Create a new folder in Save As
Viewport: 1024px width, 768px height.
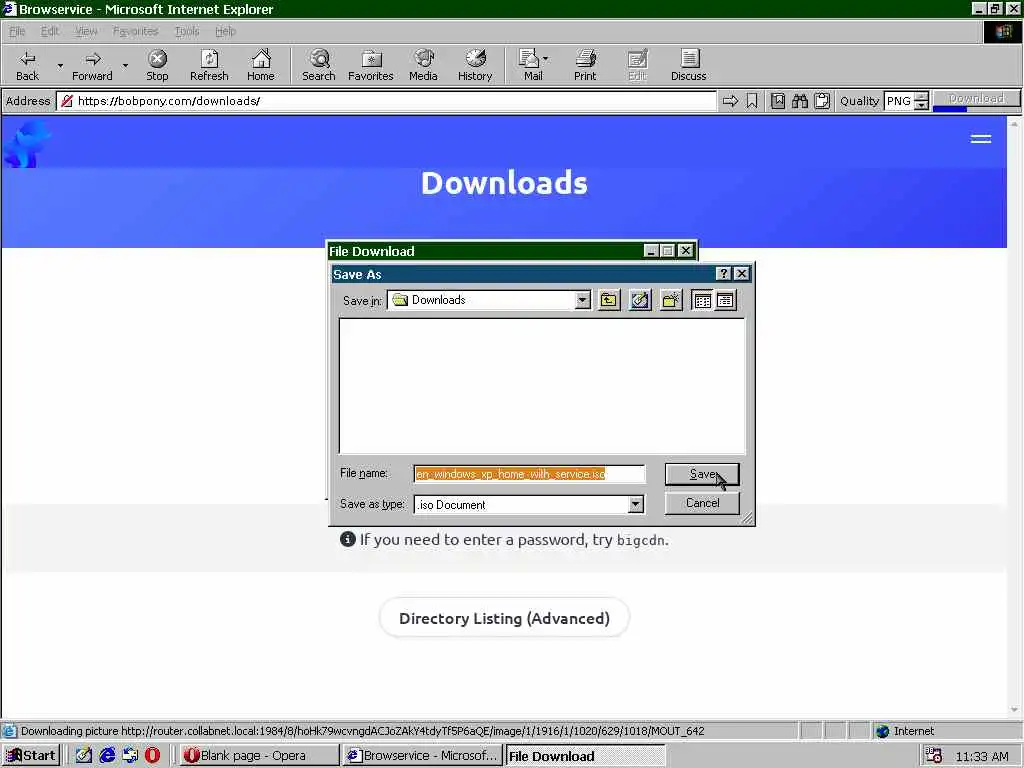click(671, 300)
